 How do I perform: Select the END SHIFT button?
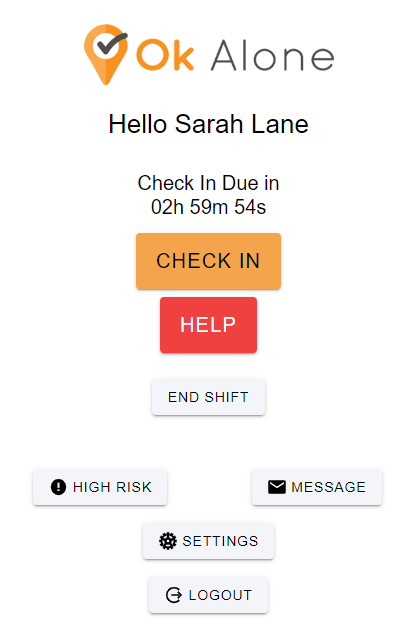point(208,397)
